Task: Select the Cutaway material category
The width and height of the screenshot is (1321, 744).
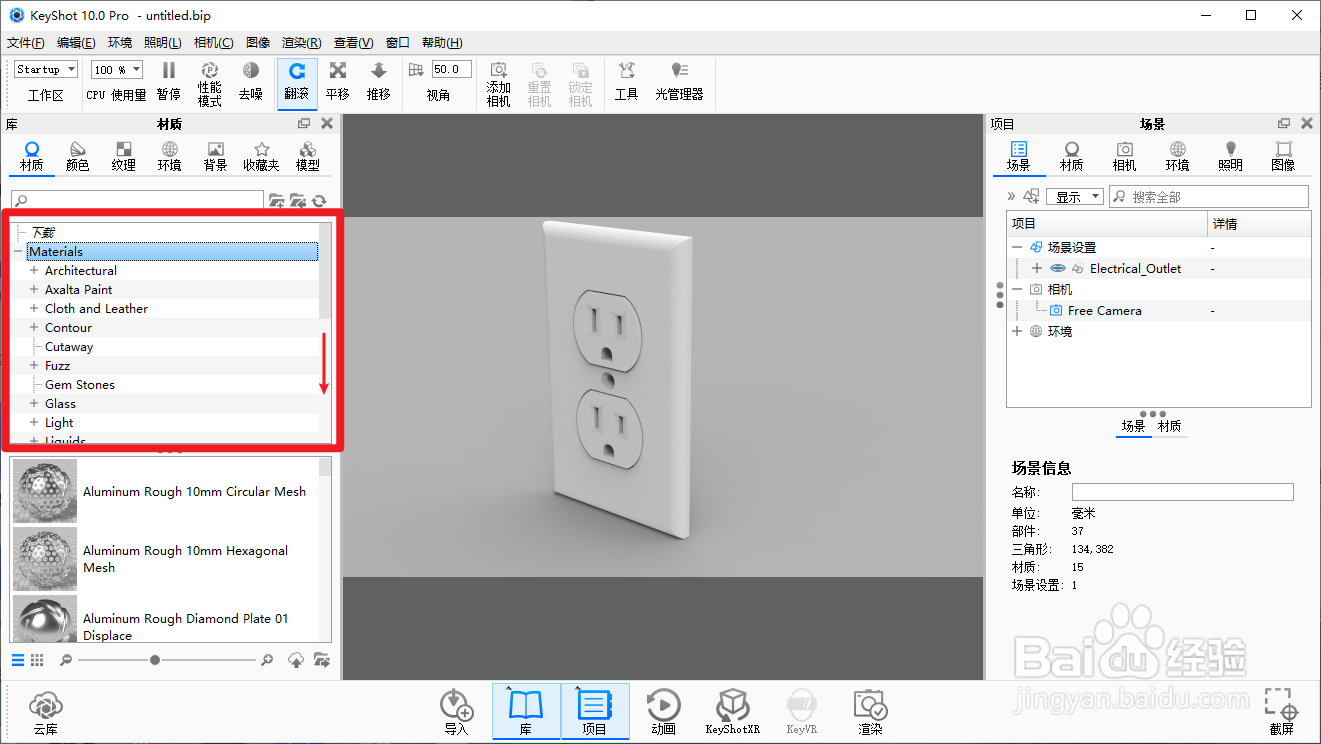Action: click(x=69, y=347)
